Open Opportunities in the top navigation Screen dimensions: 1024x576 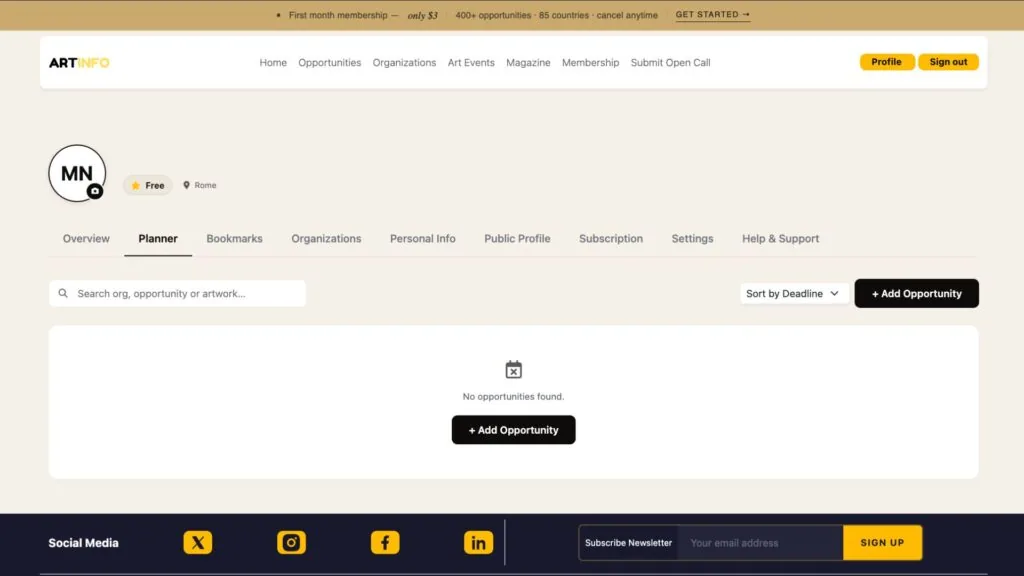coord(330,63)
